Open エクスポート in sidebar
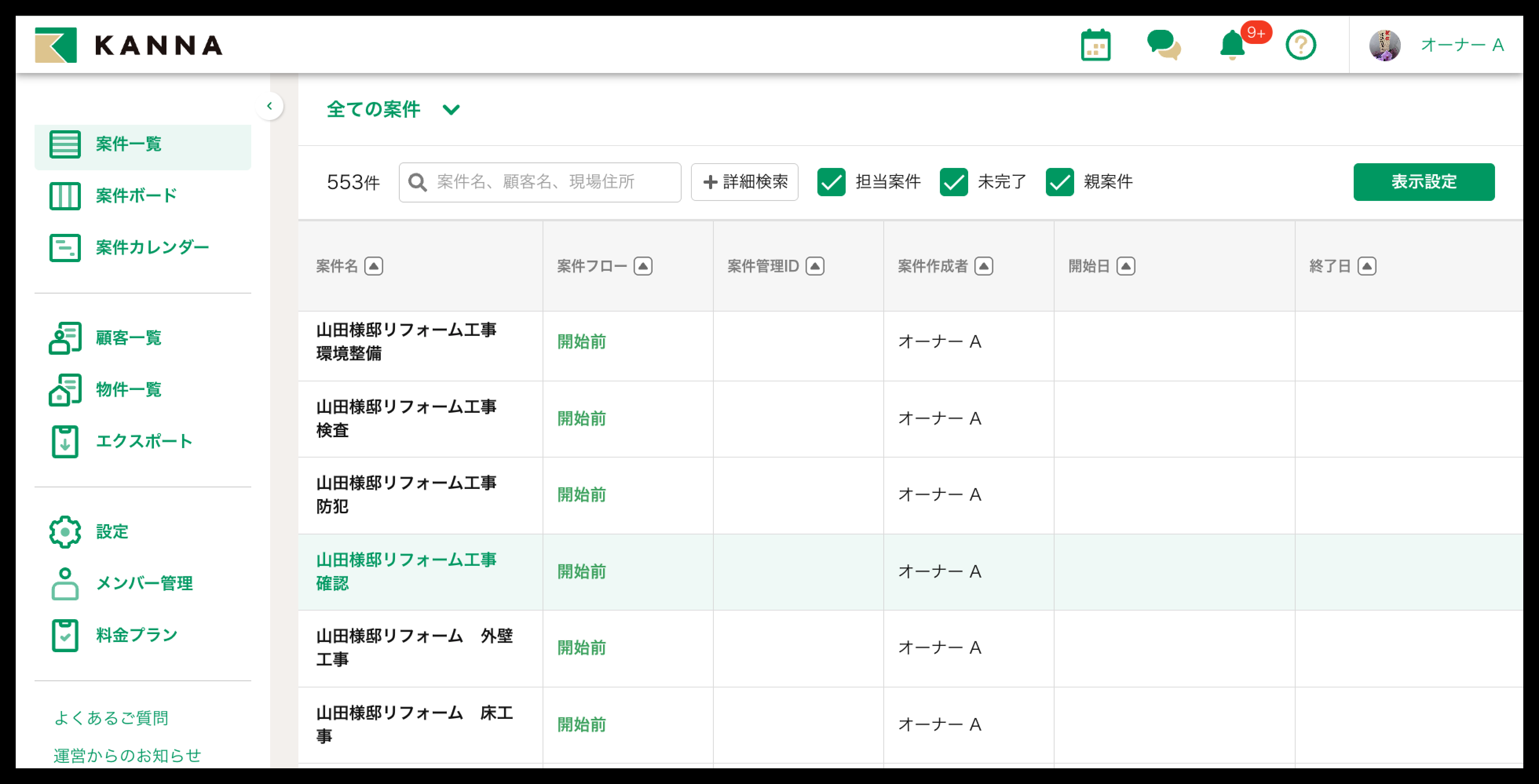This screenshot has width=1539, height=784. [x=143, y=441]
